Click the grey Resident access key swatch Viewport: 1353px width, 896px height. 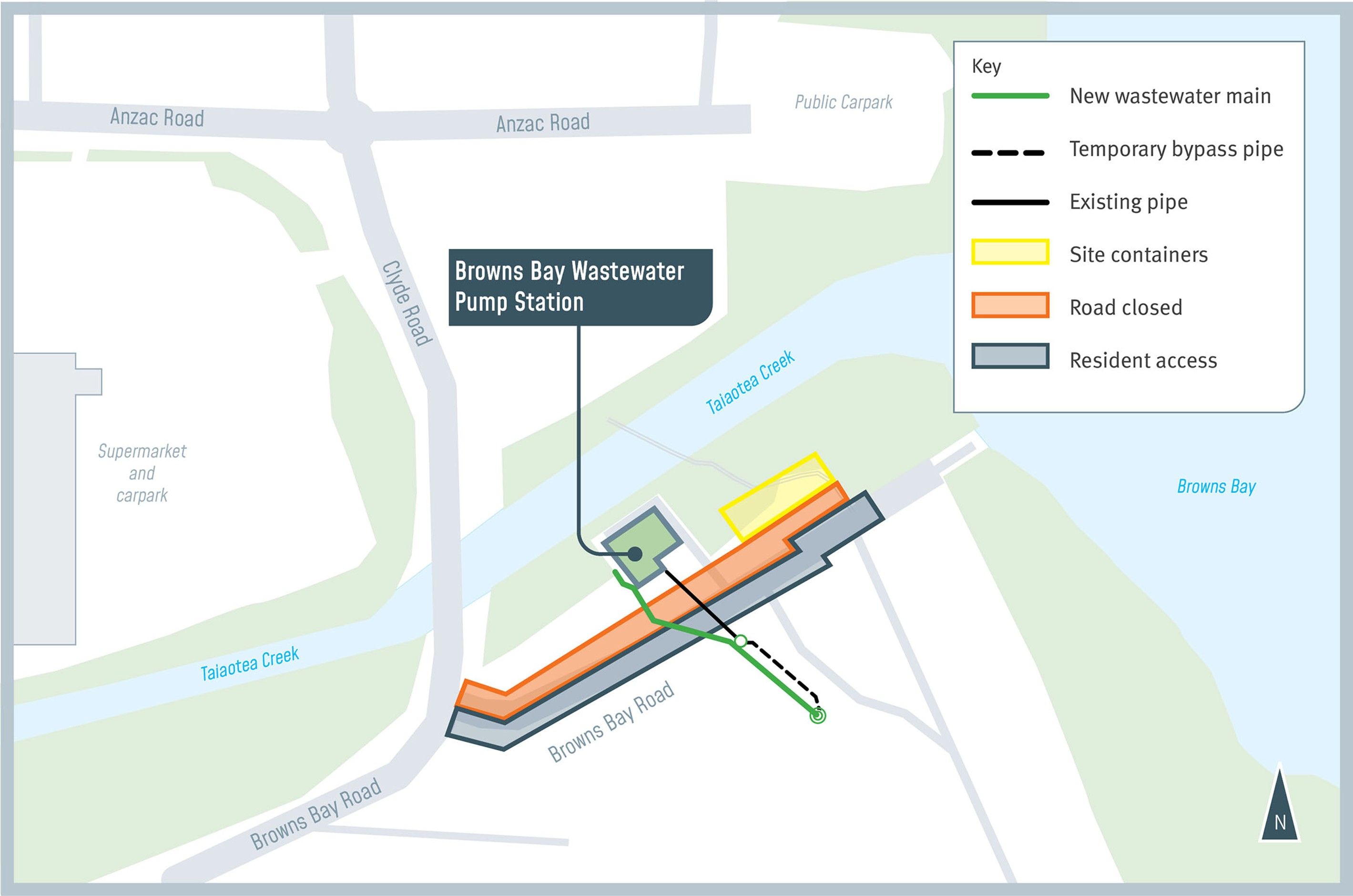click(1010, 356)
